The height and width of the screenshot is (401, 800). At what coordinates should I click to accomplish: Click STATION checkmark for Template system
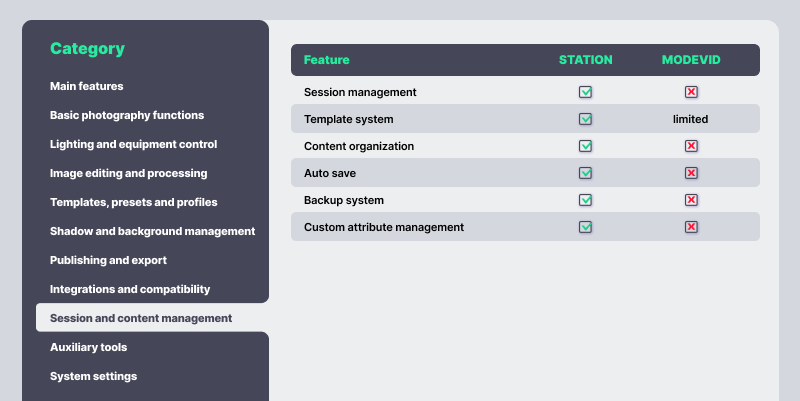click(585, 119)
